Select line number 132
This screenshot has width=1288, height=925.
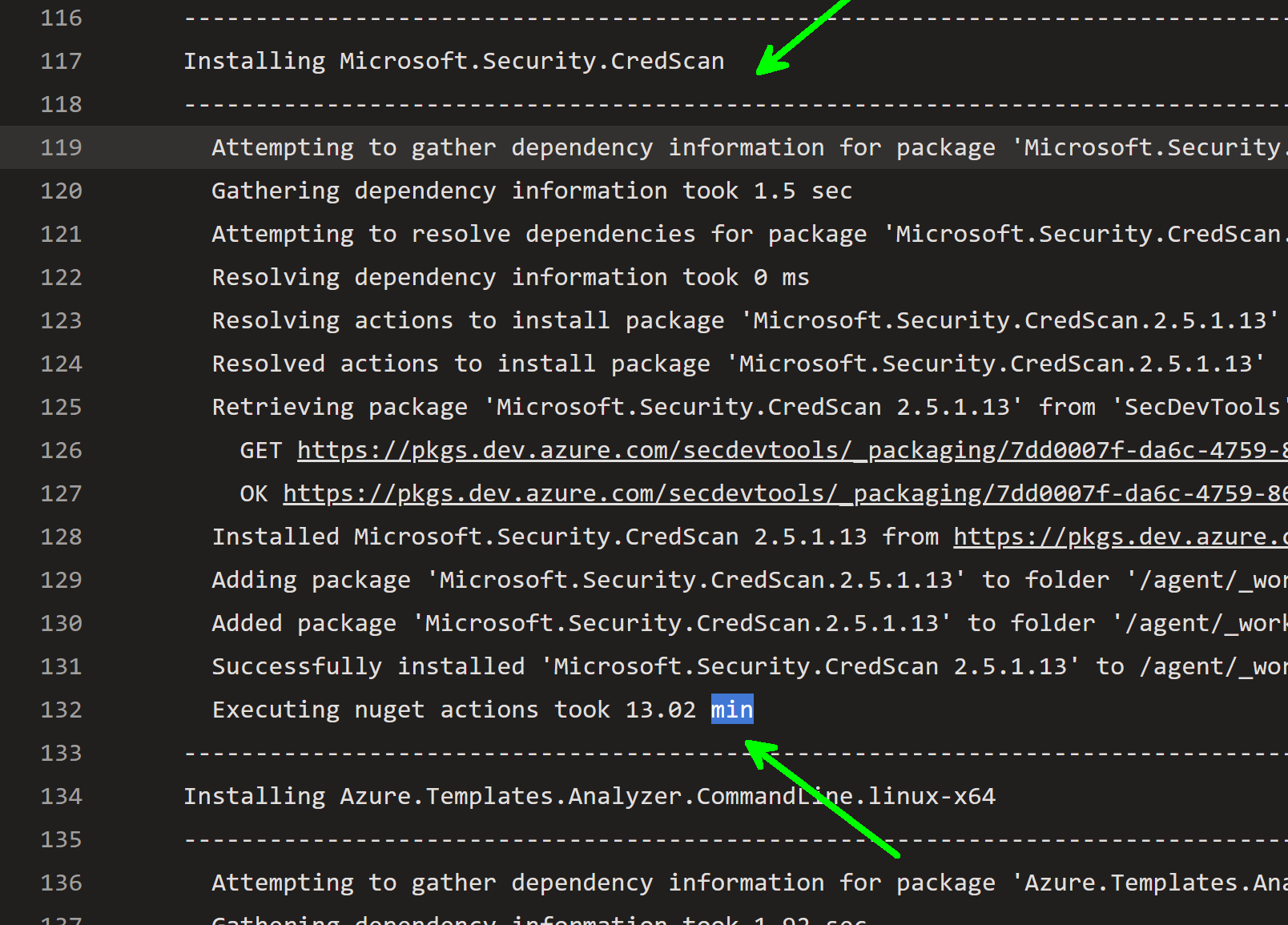click(61, 709)
